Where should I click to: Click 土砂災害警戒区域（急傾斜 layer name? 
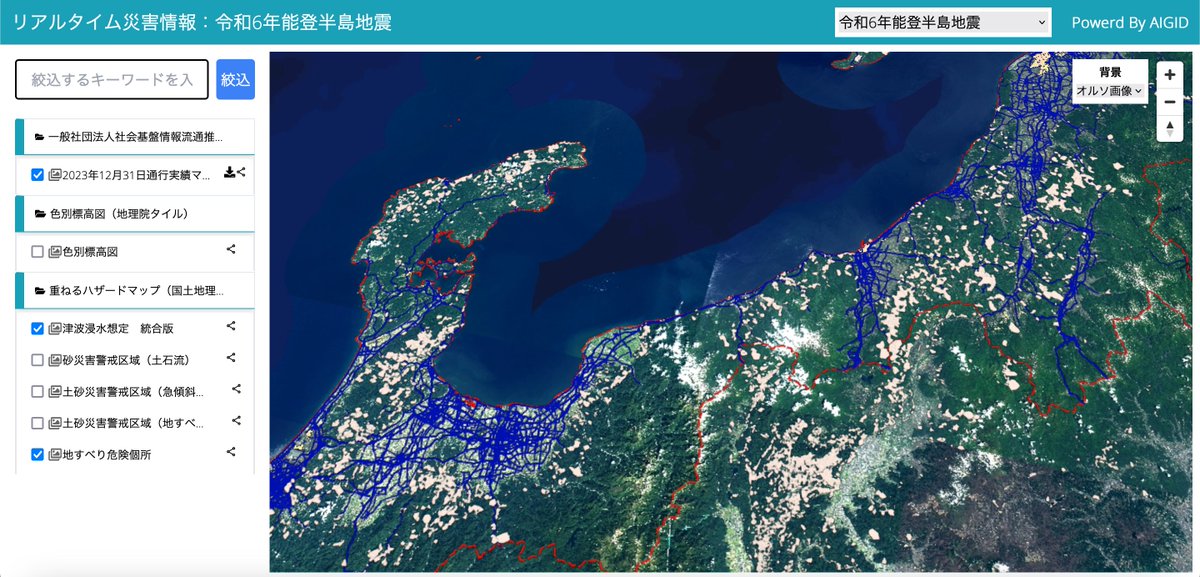click(133, 392)
